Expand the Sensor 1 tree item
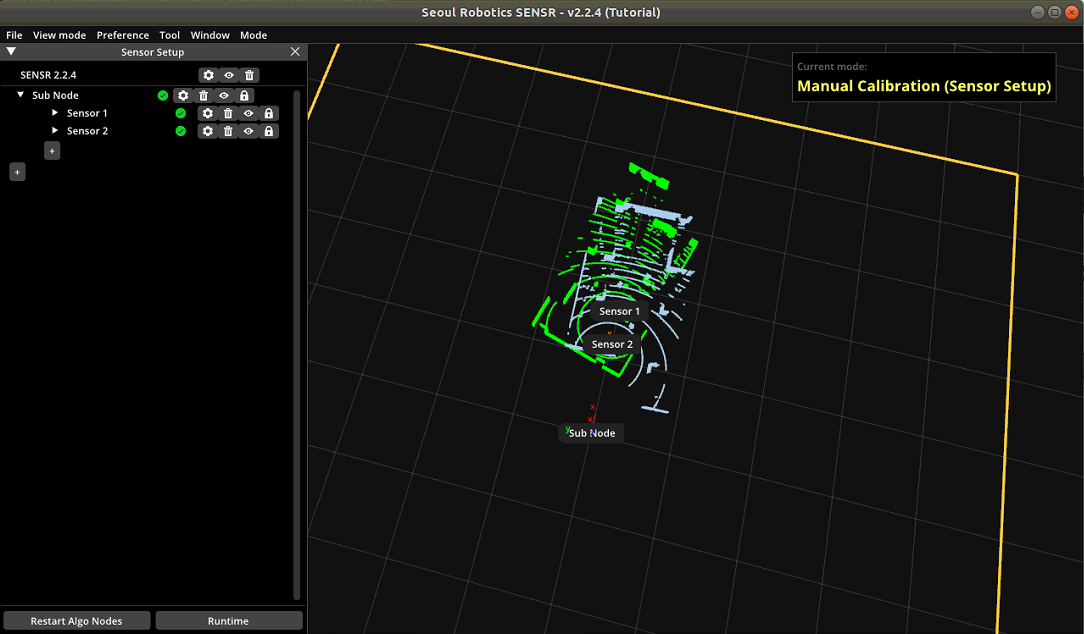 [55, 113]
